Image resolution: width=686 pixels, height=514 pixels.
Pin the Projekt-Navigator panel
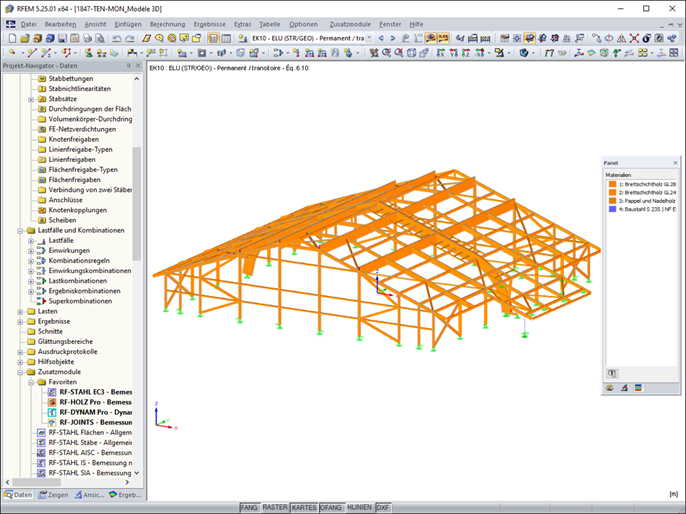point(128,66)
